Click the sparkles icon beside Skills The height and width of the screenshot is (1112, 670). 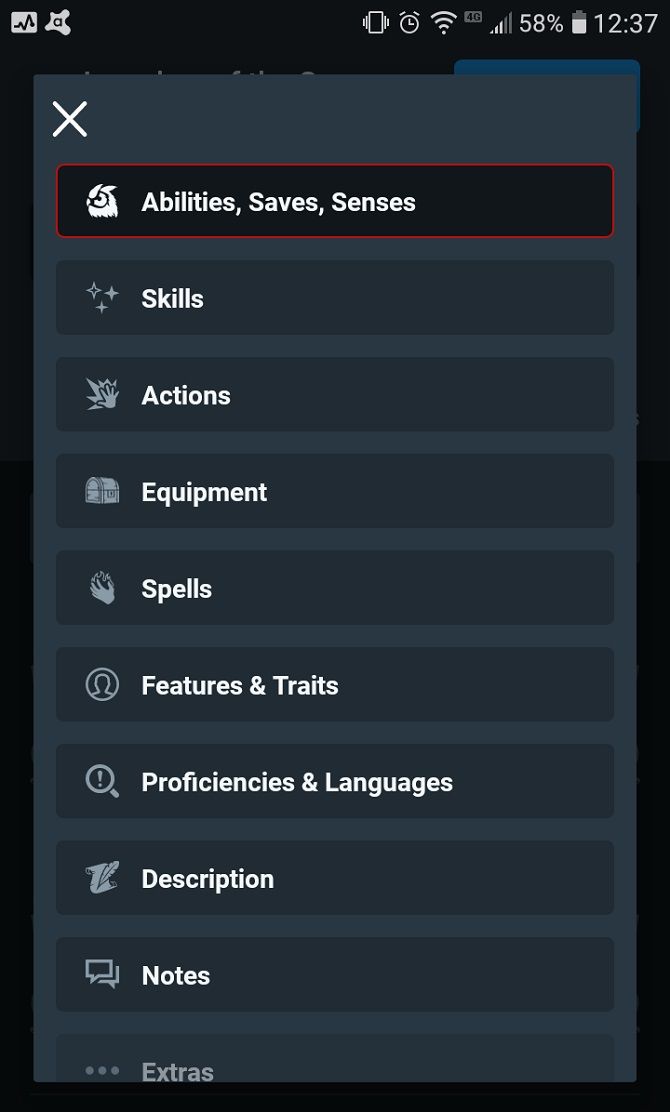(x=101, y=298)
